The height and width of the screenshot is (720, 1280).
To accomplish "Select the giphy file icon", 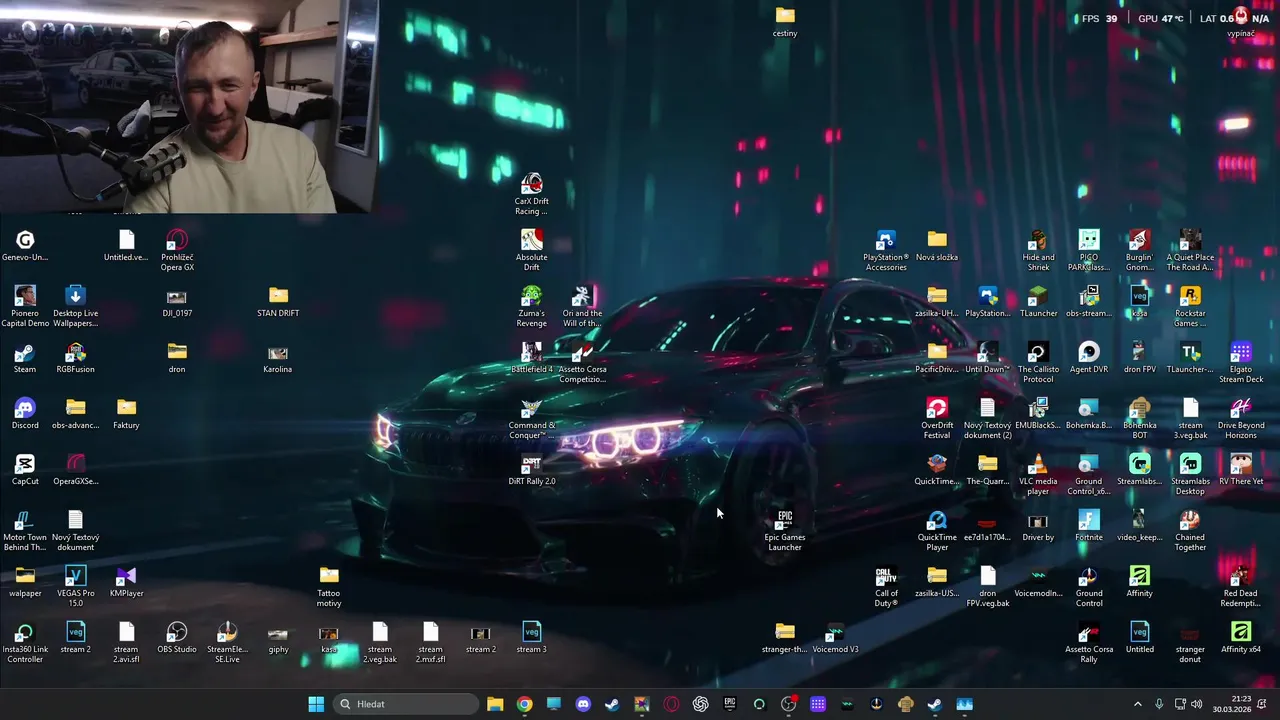I will [x=278, y=639].
